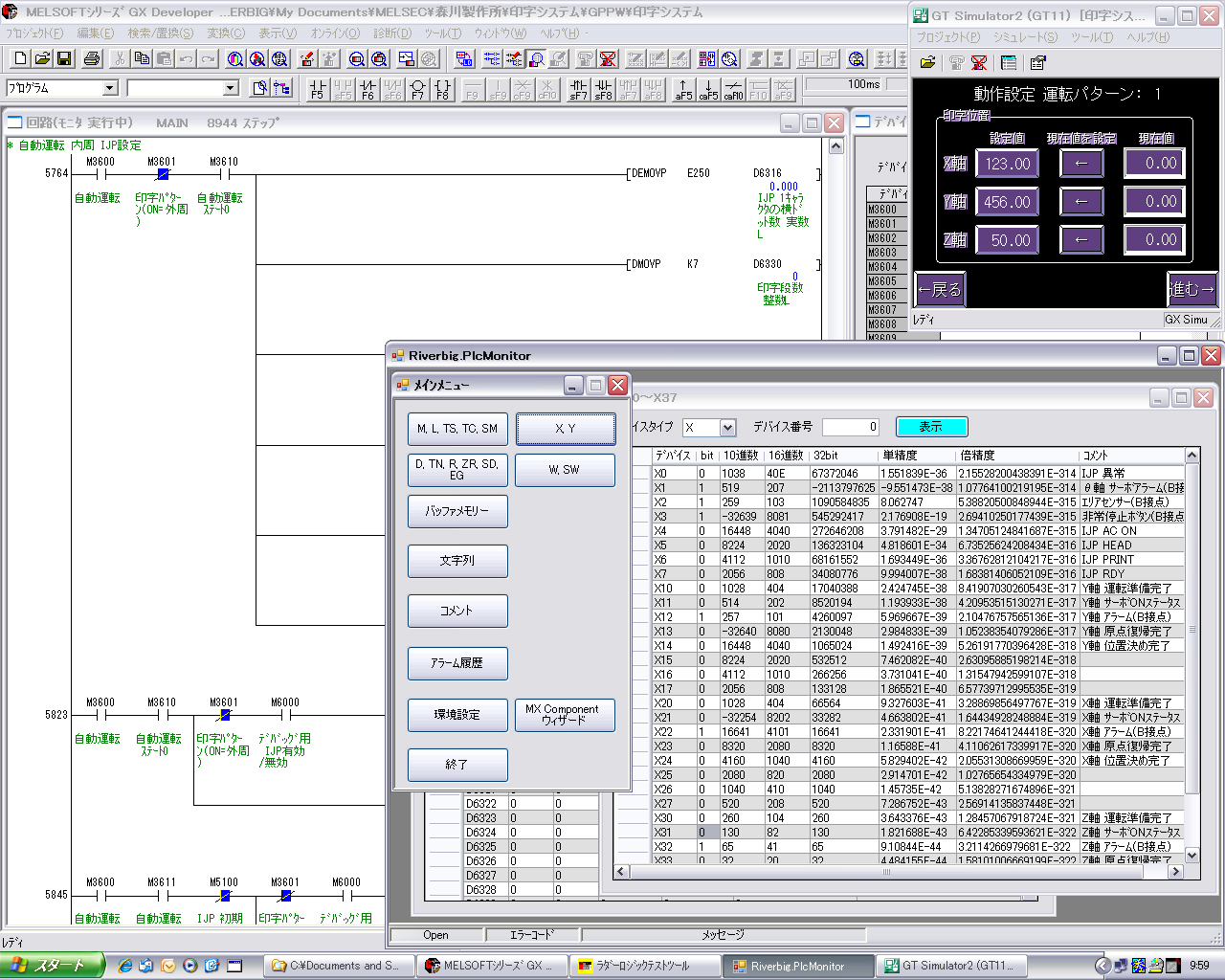The image size is (1225, 980).
Task: Click the X, Y button in メインメニュー
Action: [x=566, y=429]
